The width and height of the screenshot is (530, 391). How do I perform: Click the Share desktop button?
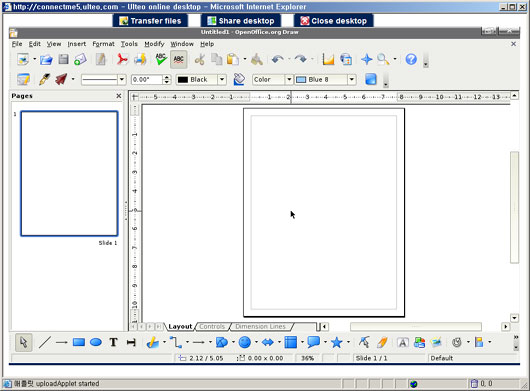pos(241,21)
